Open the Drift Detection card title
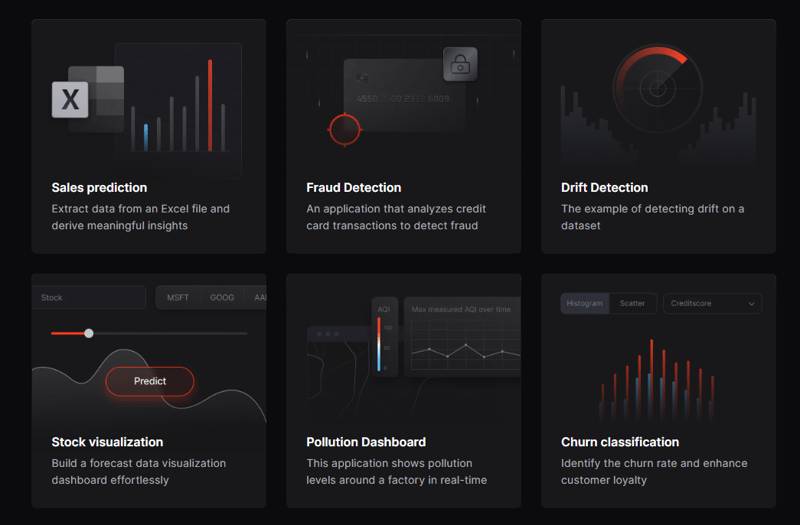 (x=604, y=187)
